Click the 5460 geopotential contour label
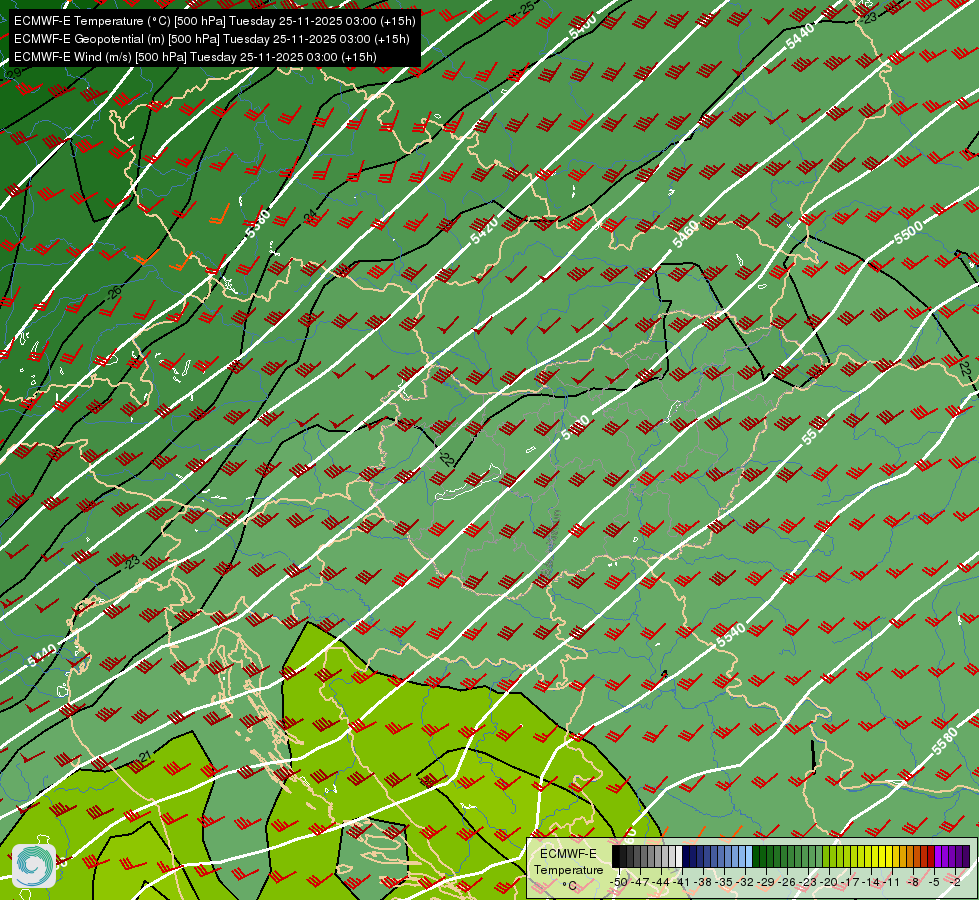This screenshot has width=979, height=900. pyautogui.click(x=685, y=235)
